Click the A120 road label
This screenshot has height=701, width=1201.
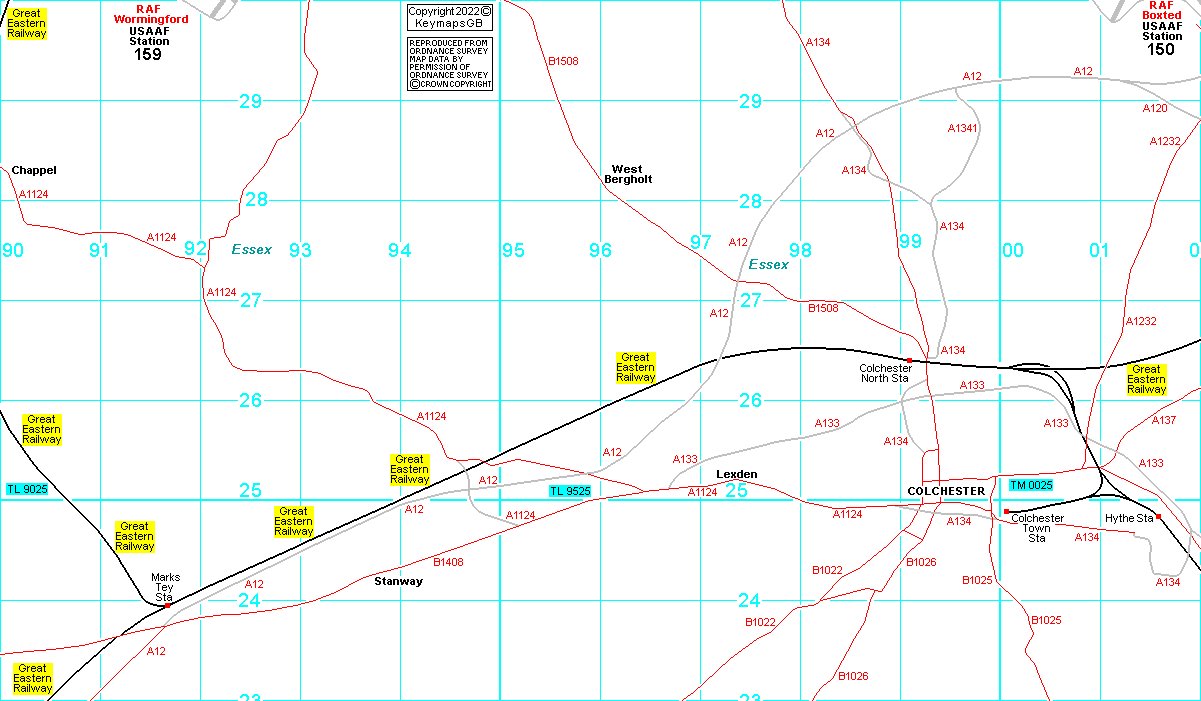(x=1154, y=108)
